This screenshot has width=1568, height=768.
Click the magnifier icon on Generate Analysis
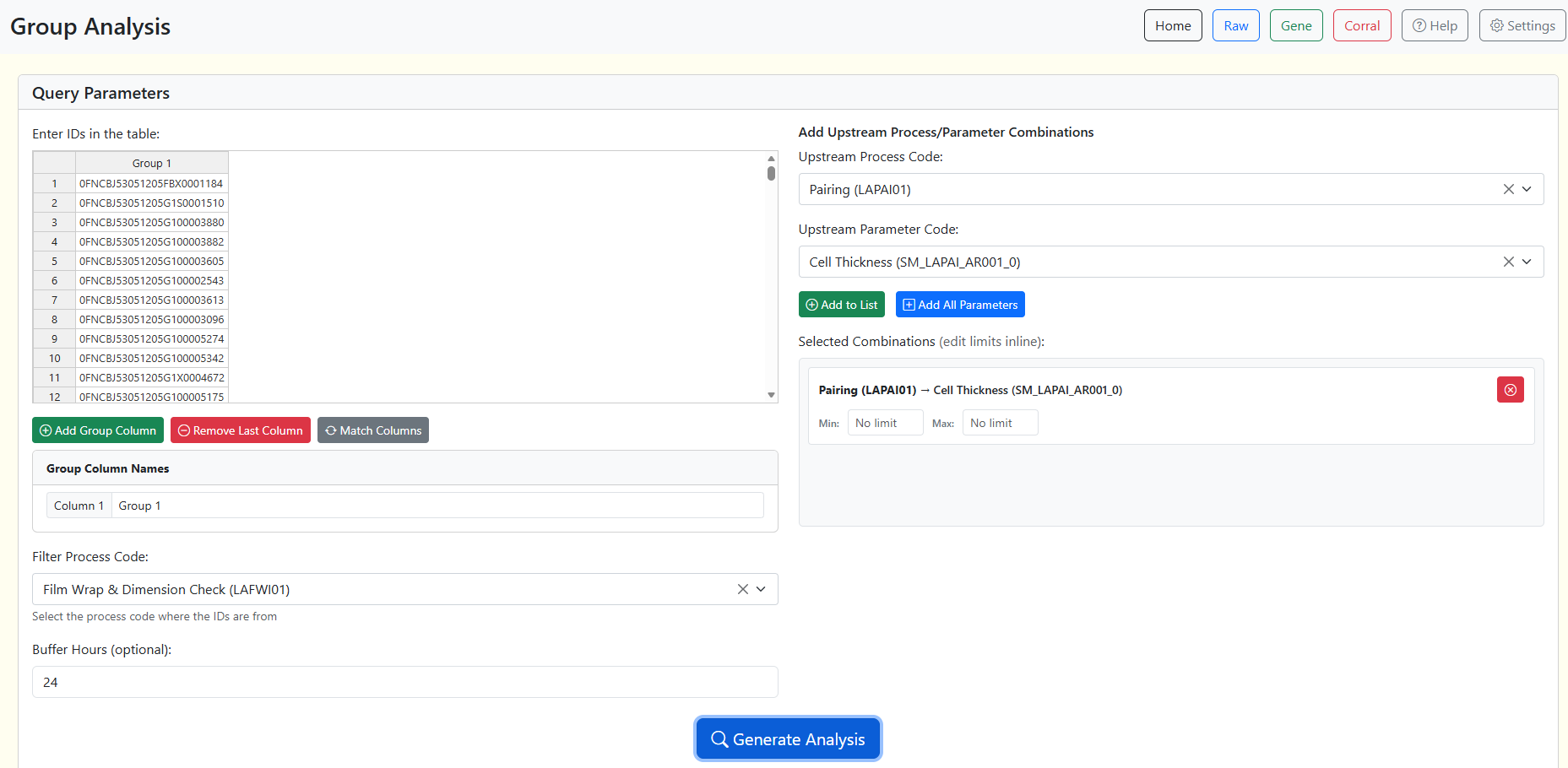tap(720, 738)
